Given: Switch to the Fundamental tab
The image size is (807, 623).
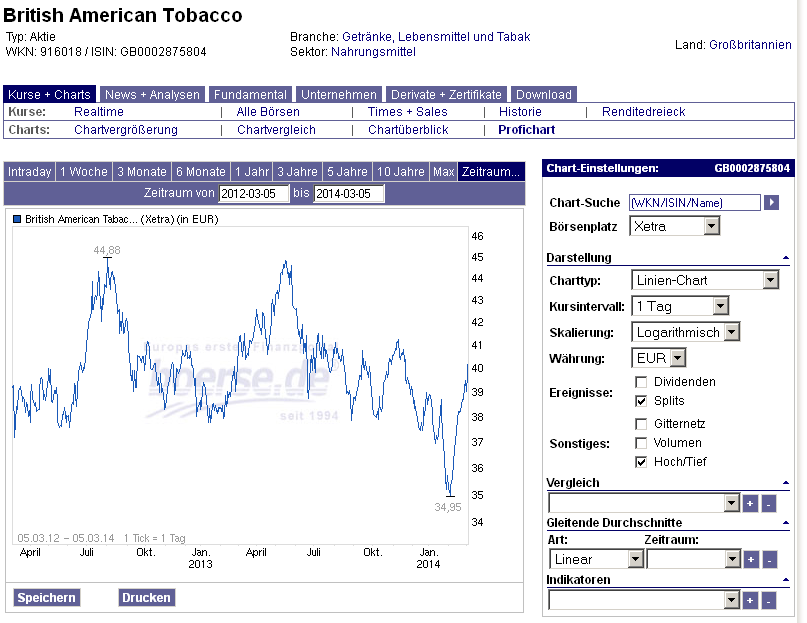Looking at the screenshot, I should 251,95.
